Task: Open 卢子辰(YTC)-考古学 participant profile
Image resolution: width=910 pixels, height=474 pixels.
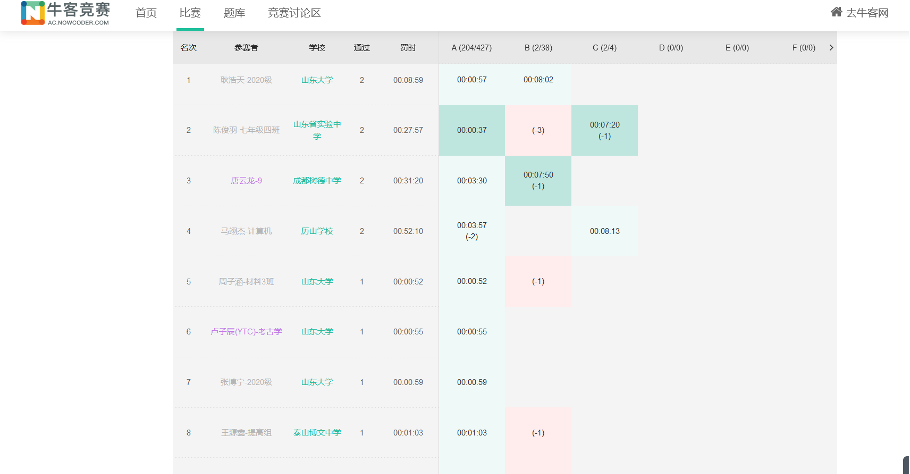Action: coord(246,332)
